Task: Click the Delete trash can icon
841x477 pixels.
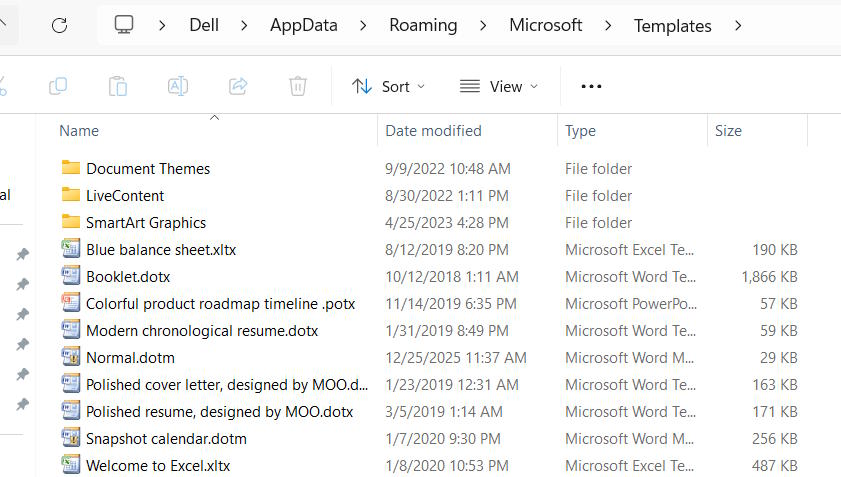Action: [x=298, y=86]
